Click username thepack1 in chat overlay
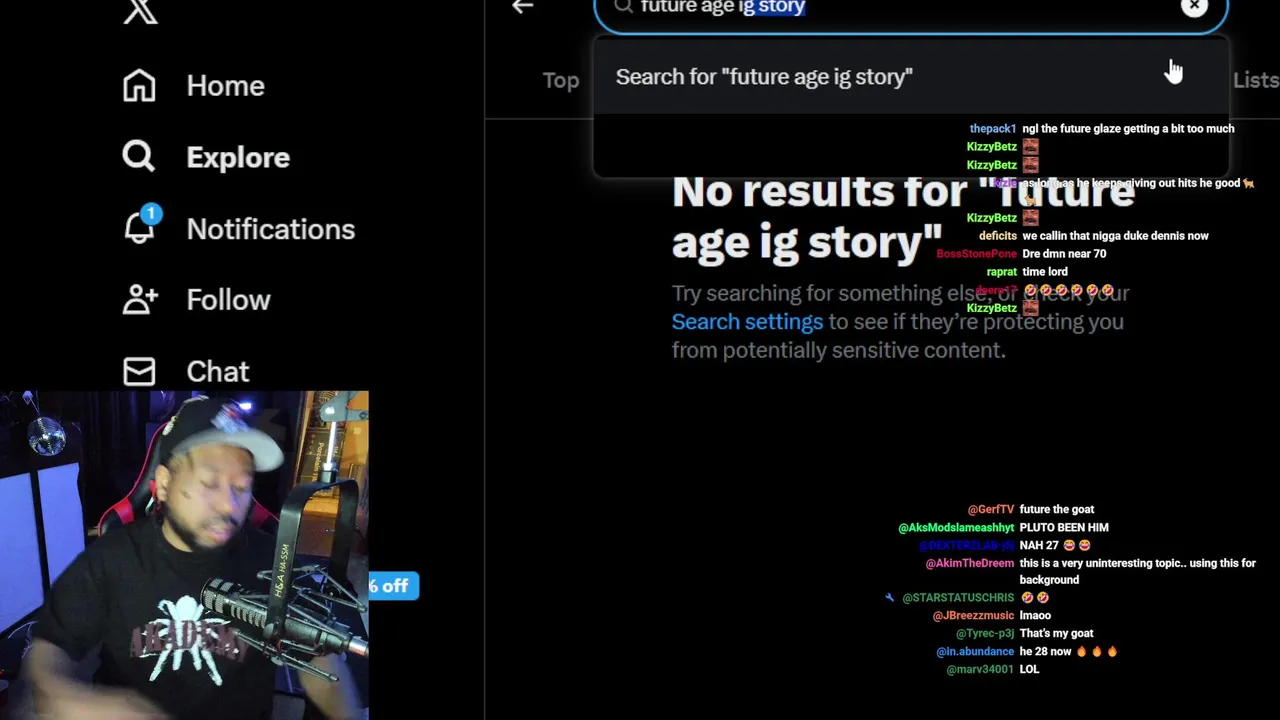The height and width of the screenshot is (720, 1280). click(992, 129)
